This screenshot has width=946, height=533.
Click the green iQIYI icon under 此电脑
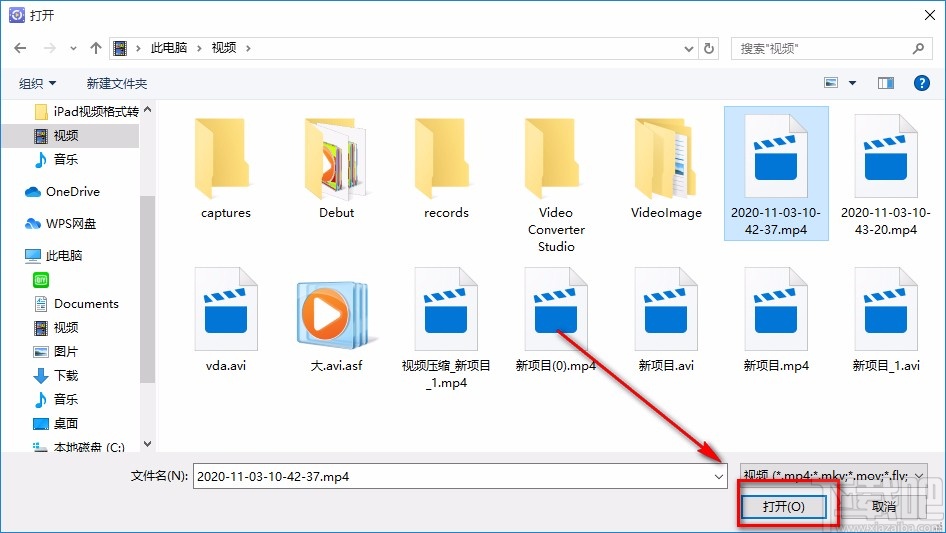40,280
